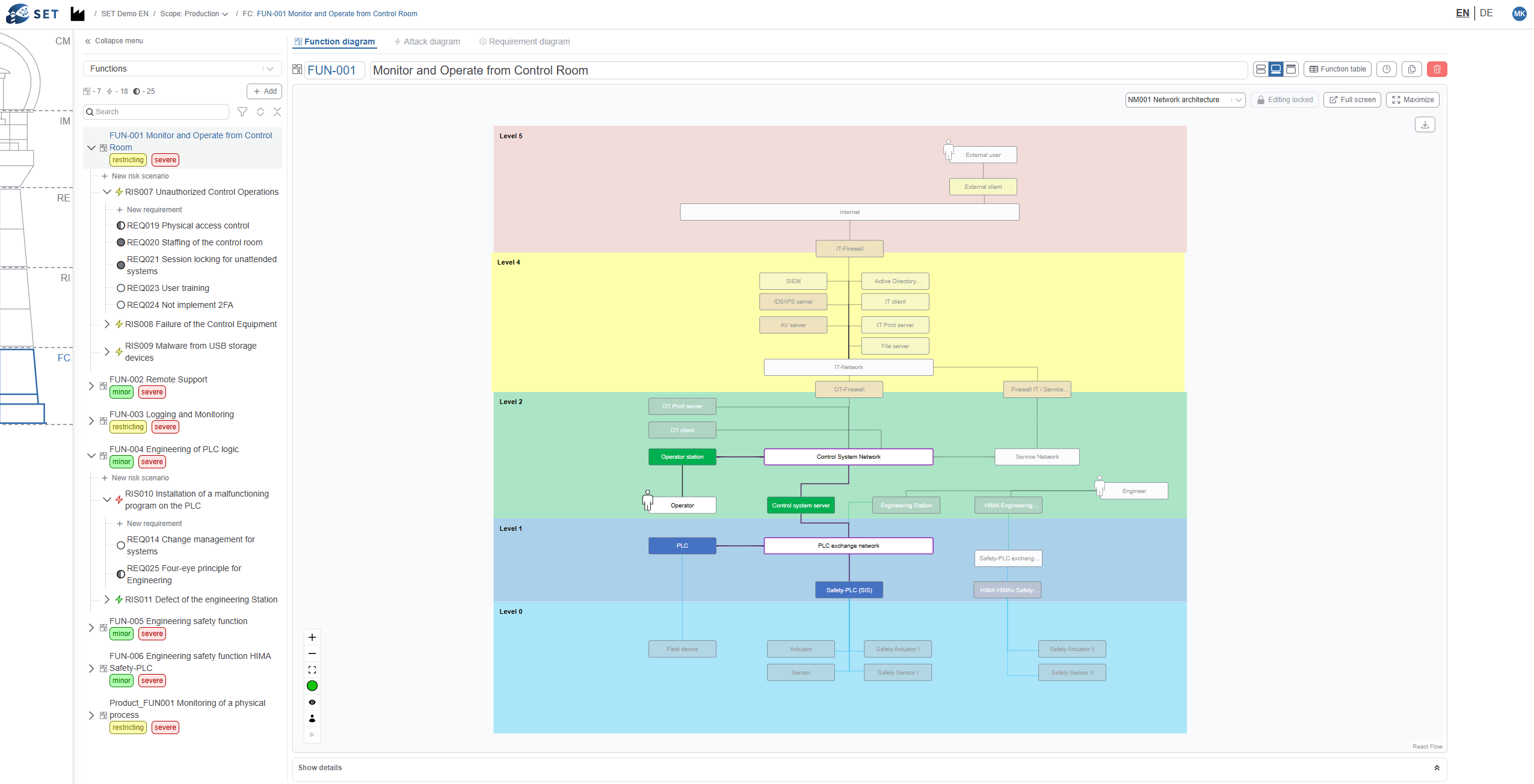1534x784 pixels.
Task: Collapse the FUN-001 tree node
Action: click(x=91, y=147)
